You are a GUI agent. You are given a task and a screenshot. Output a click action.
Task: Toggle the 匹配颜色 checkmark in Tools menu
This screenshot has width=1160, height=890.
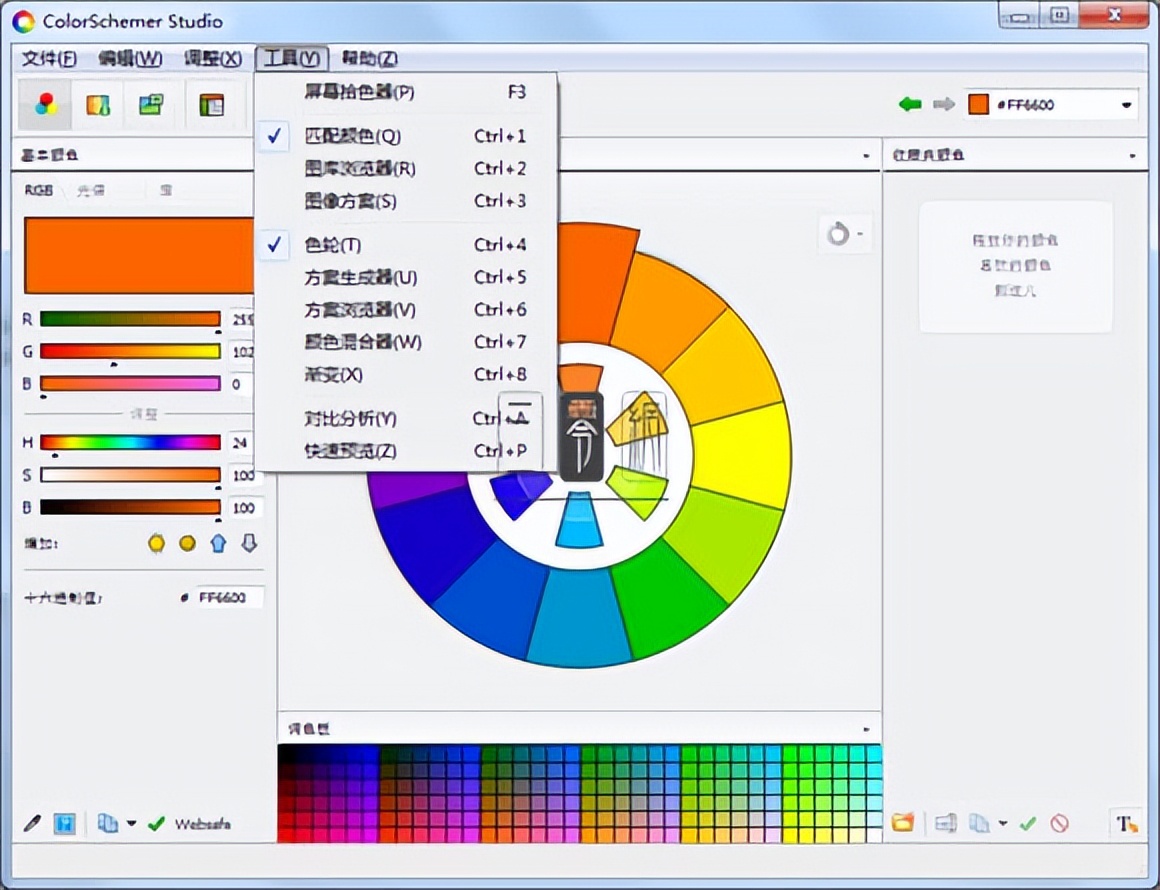[273, 136]
